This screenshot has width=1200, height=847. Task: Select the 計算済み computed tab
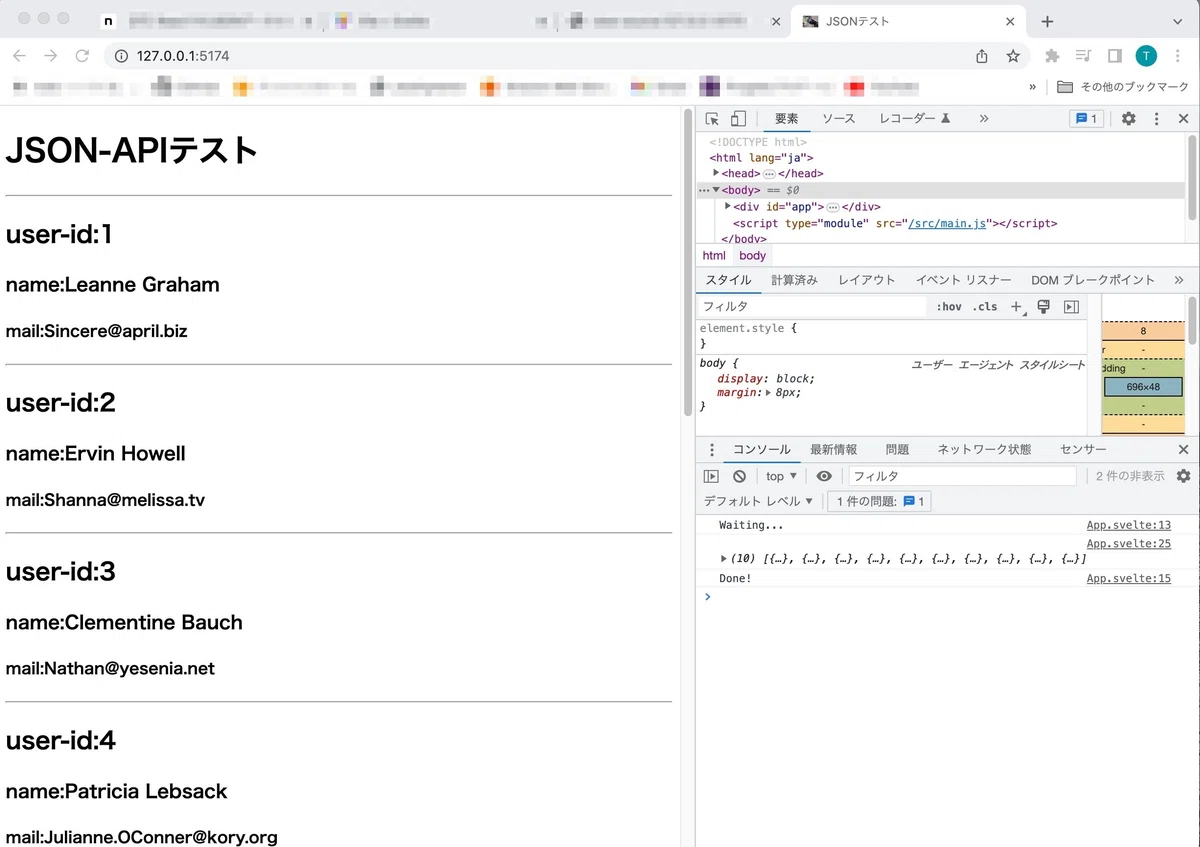[x=794, y=280]
